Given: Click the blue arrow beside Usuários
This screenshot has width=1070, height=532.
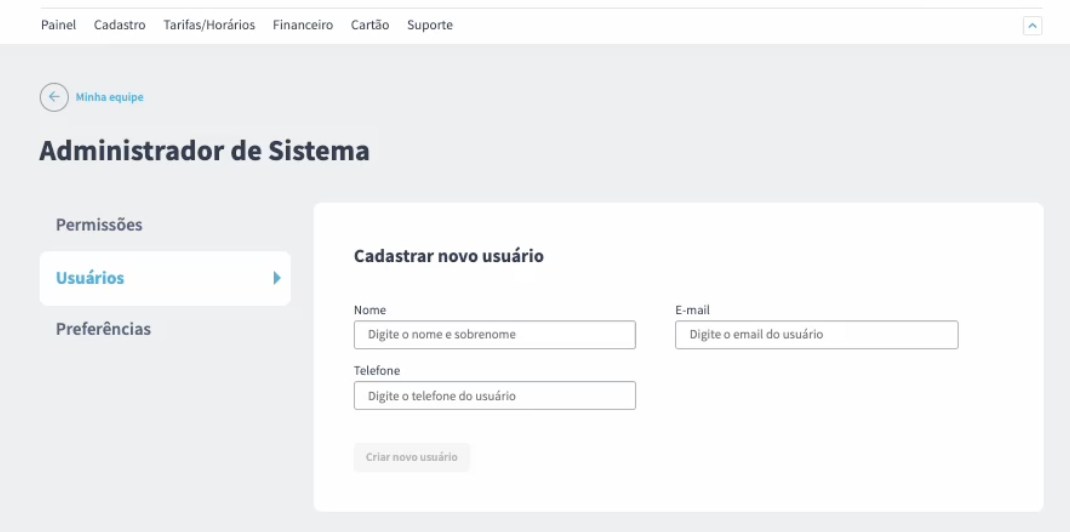Looking at the screenshot, I should 277,278.
